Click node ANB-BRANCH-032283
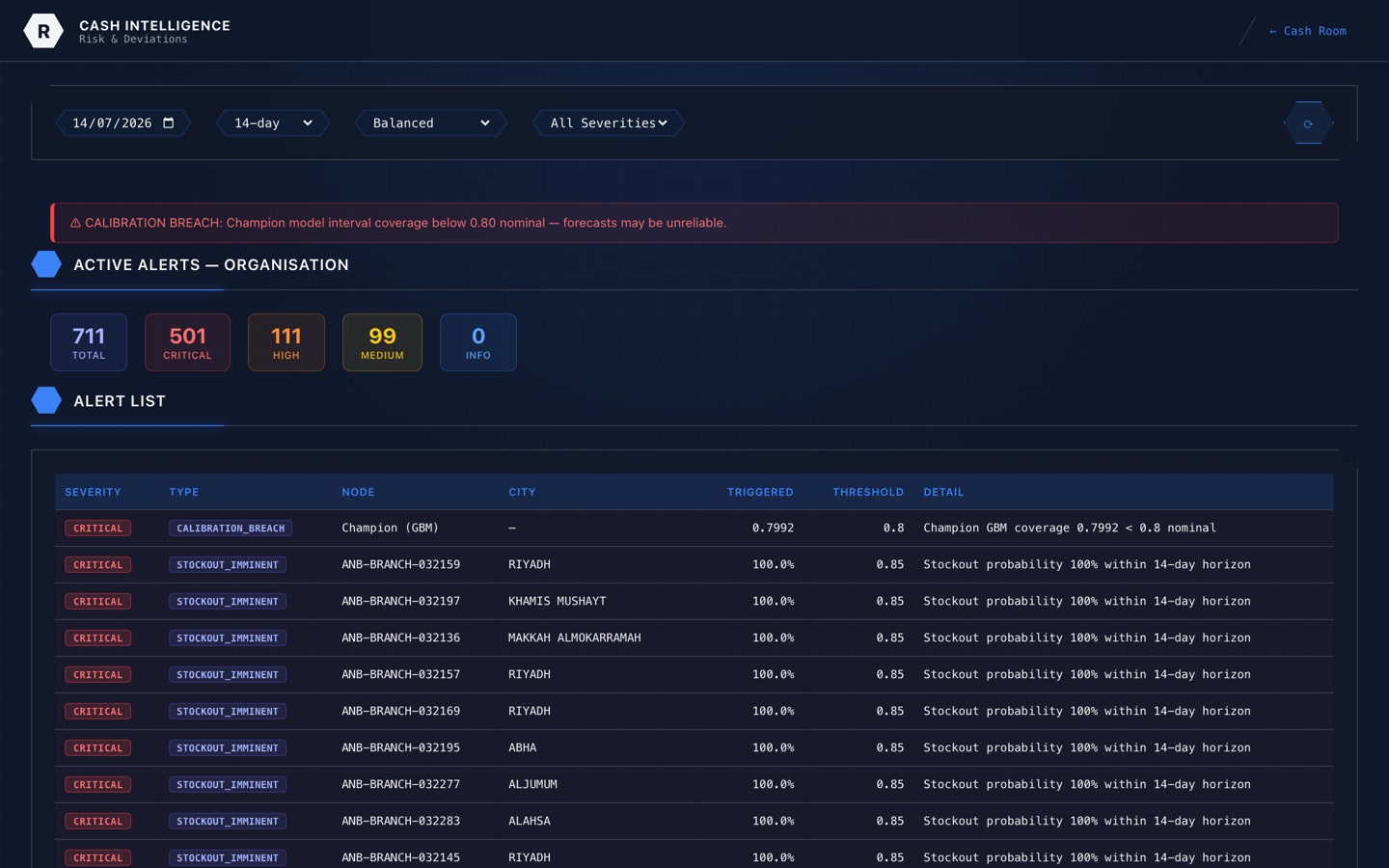The image size is (1389, 868). pos(400,821)
